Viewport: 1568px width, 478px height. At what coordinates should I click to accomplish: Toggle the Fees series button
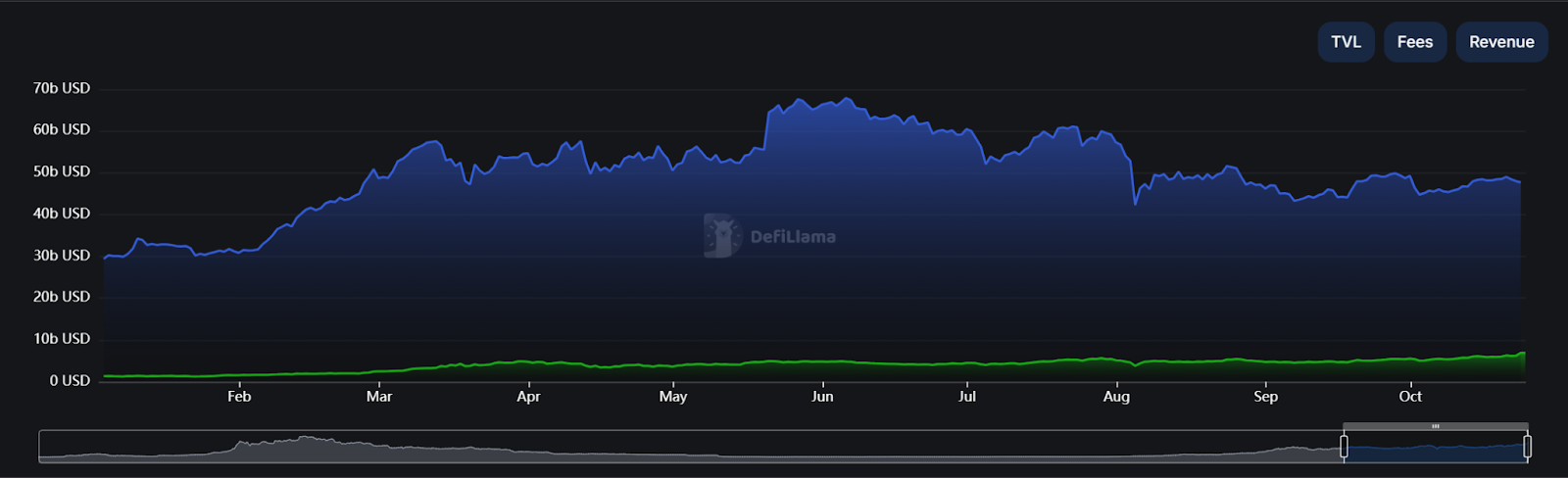coord(1415,42)
